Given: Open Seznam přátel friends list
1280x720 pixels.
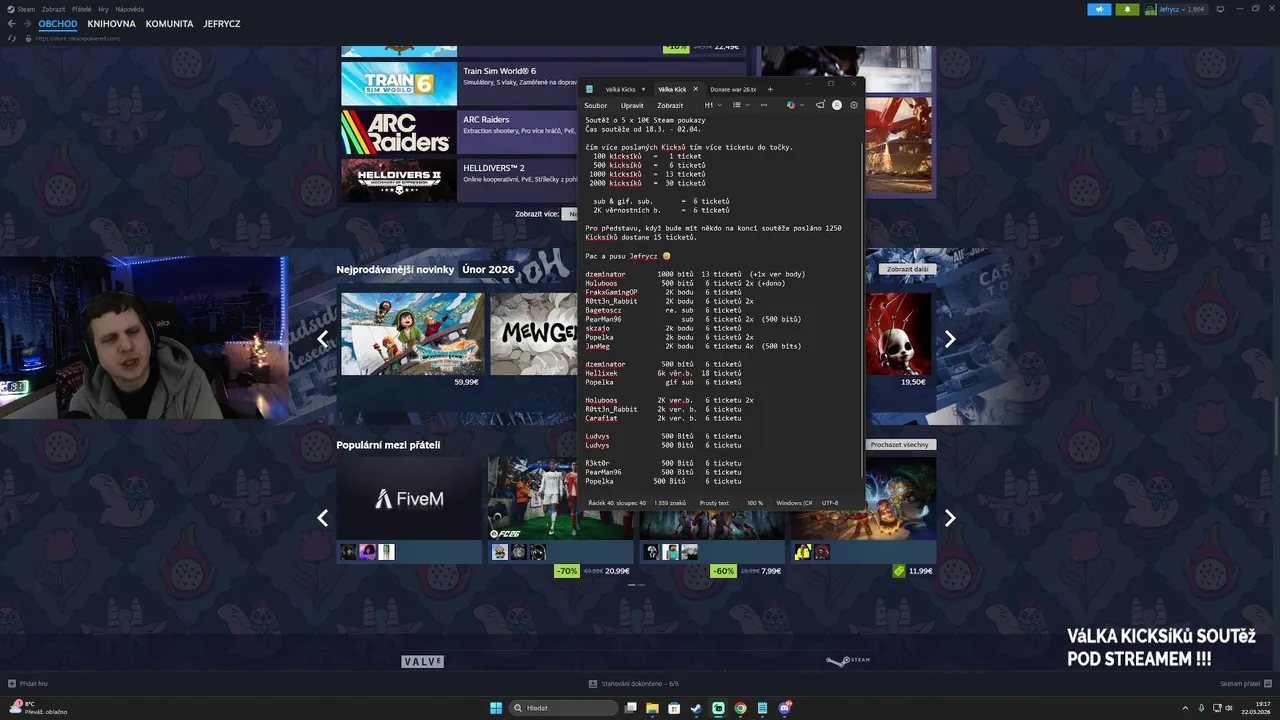Looking at the screenshot, I should 1245,683.
